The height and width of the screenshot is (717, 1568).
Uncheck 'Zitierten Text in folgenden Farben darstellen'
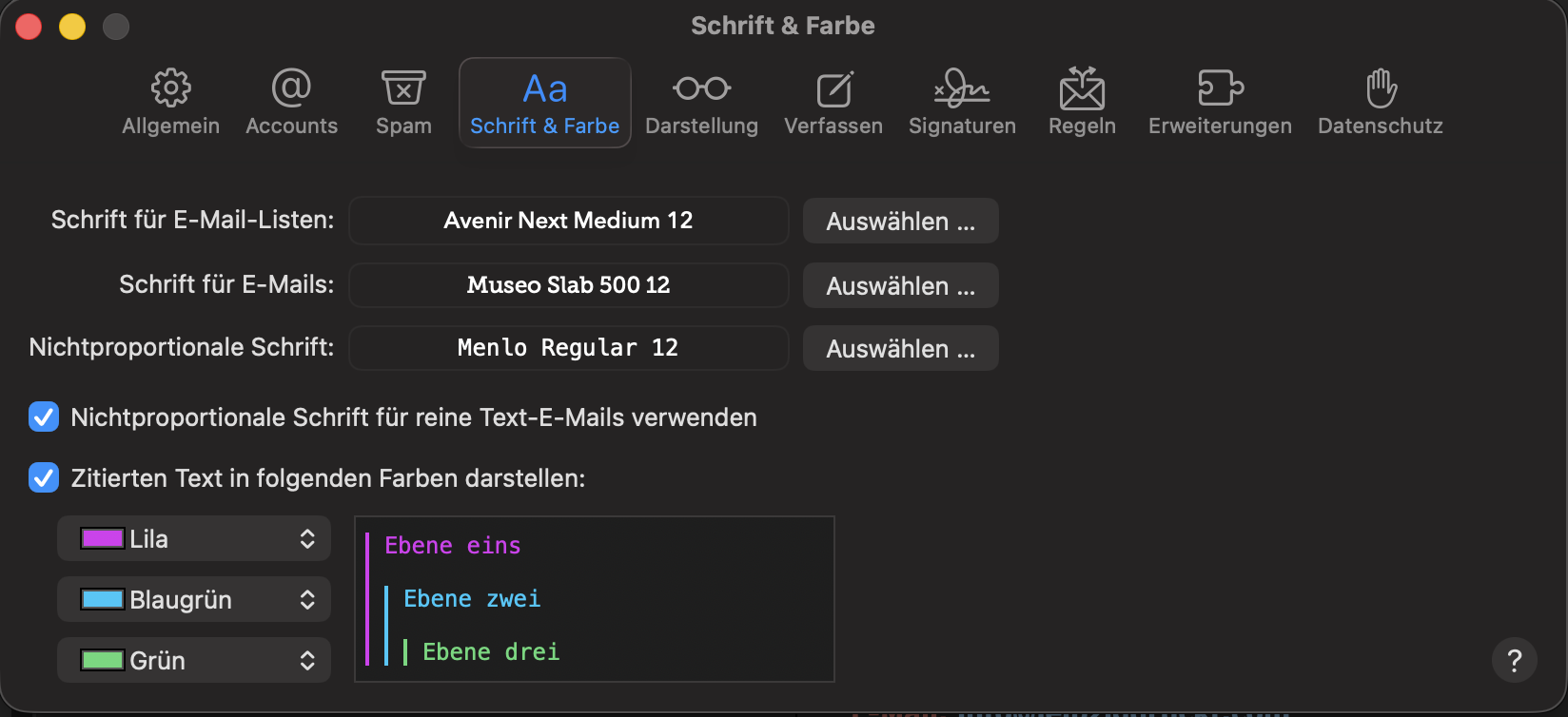(44, 477)
